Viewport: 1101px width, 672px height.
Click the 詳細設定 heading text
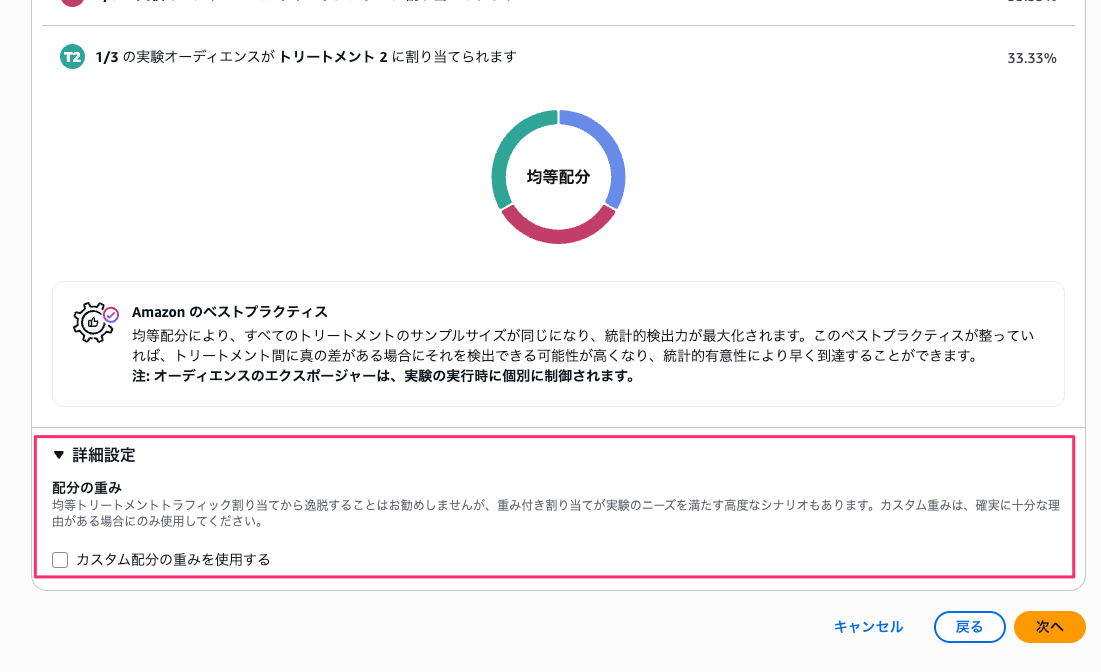[x=104, y=455]
